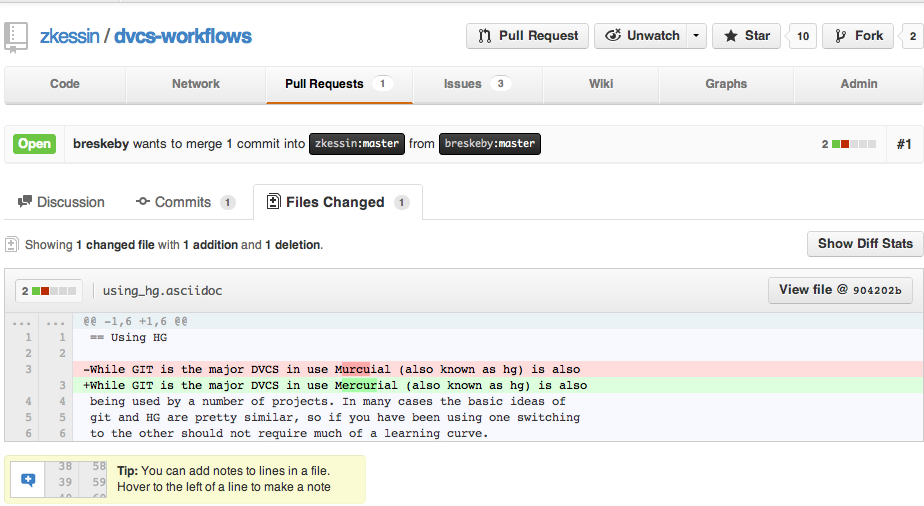
Task: Click the added line containing Mercurial
Action: (498, 385)
